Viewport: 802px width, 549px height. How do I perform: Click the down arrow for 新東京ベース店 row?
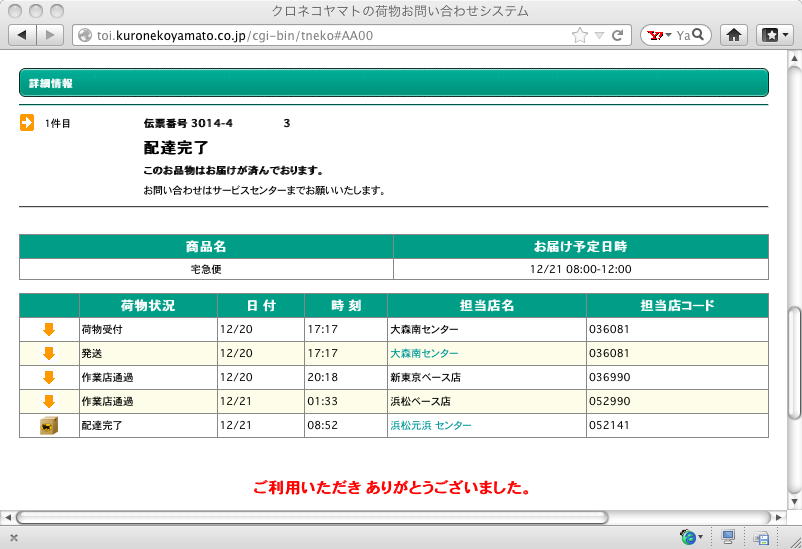[49, 377]
